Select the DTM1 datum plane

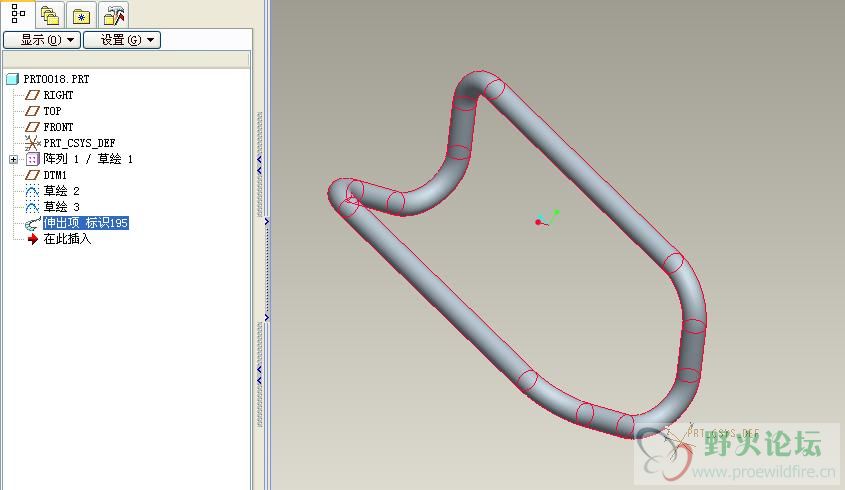click(55, 175)
